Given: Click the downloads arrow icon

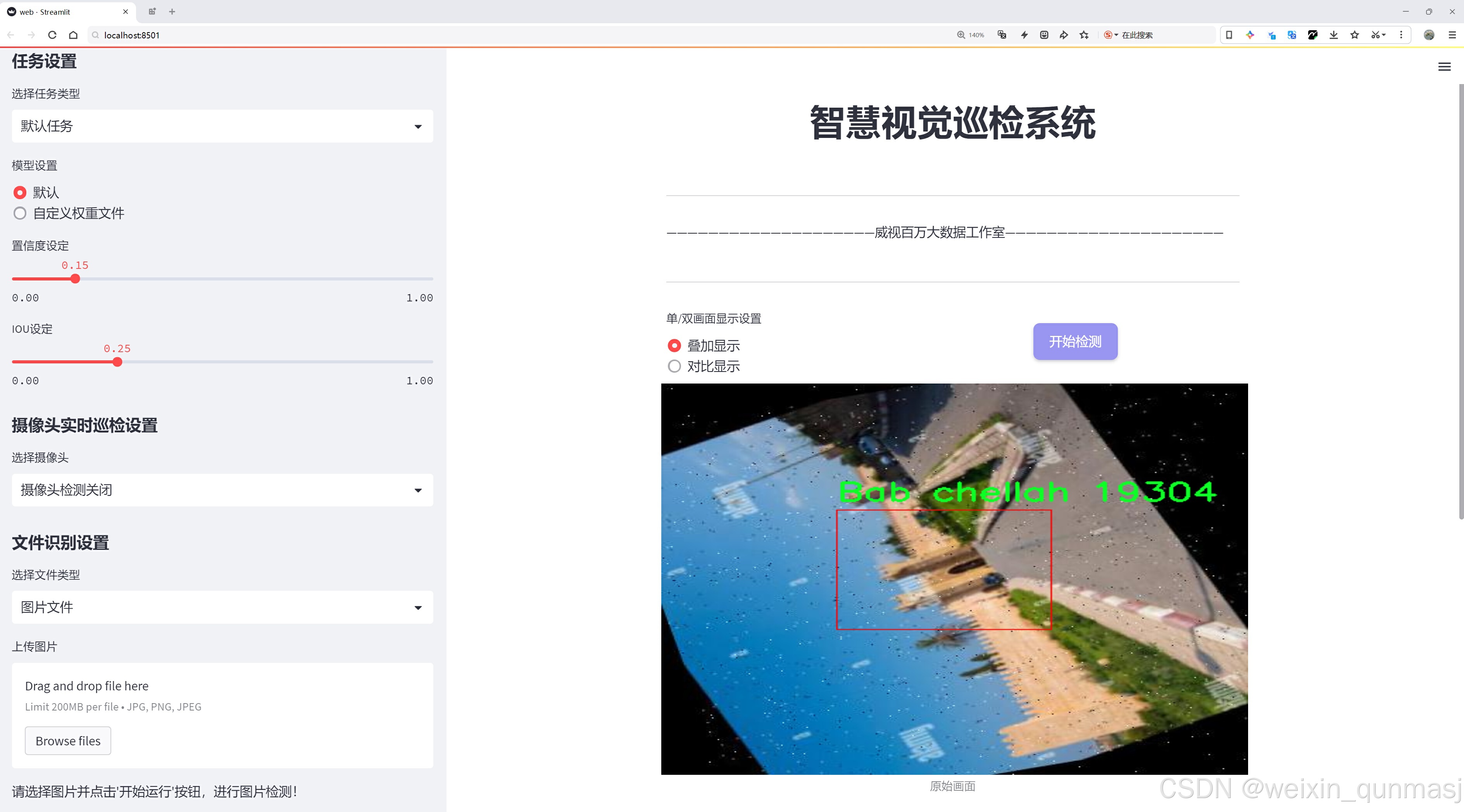Looking at the screenshot, I should point(1333,35).
